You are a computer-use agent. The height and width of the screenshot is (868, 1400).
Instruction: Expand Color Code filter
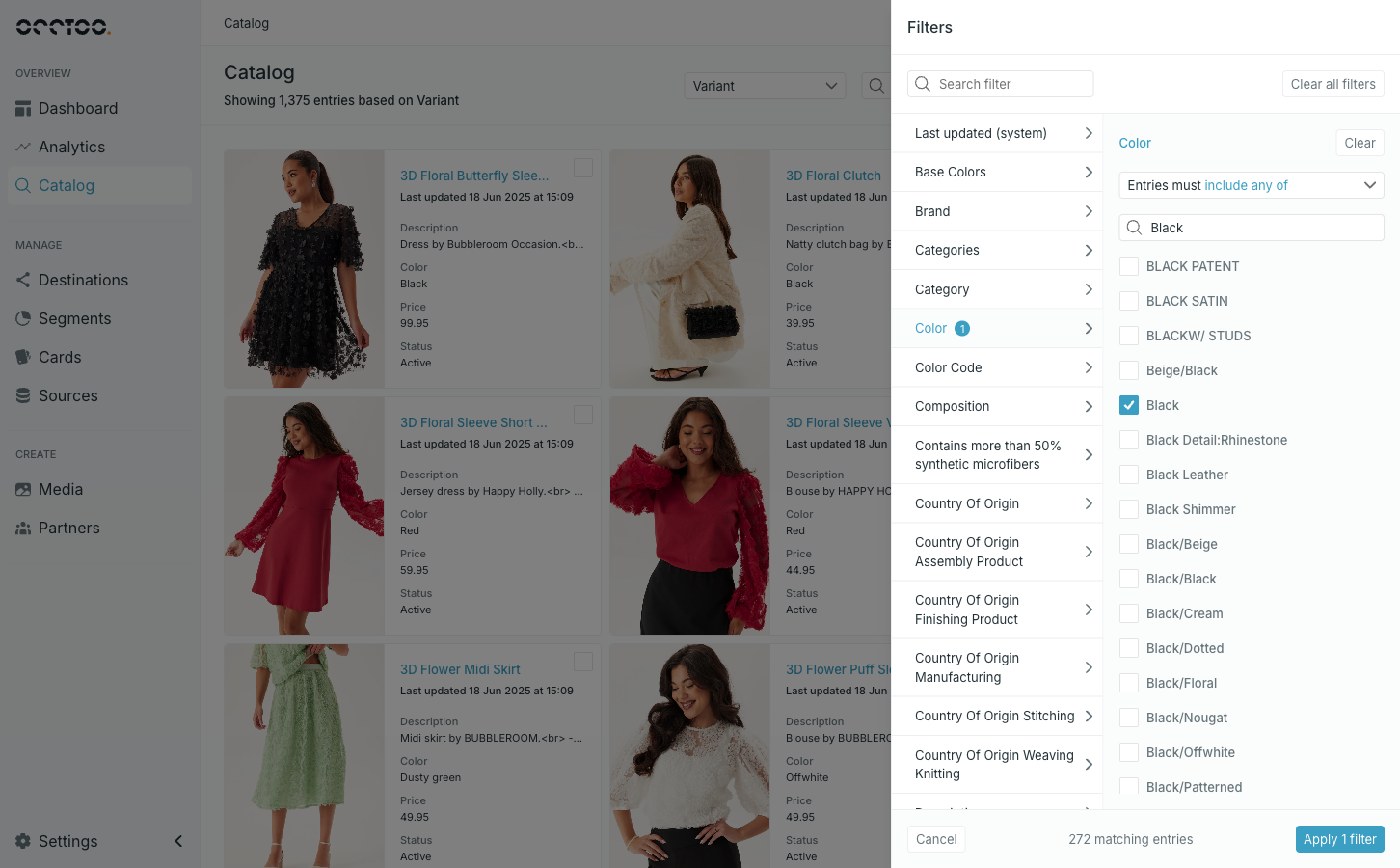pos(997,367)
